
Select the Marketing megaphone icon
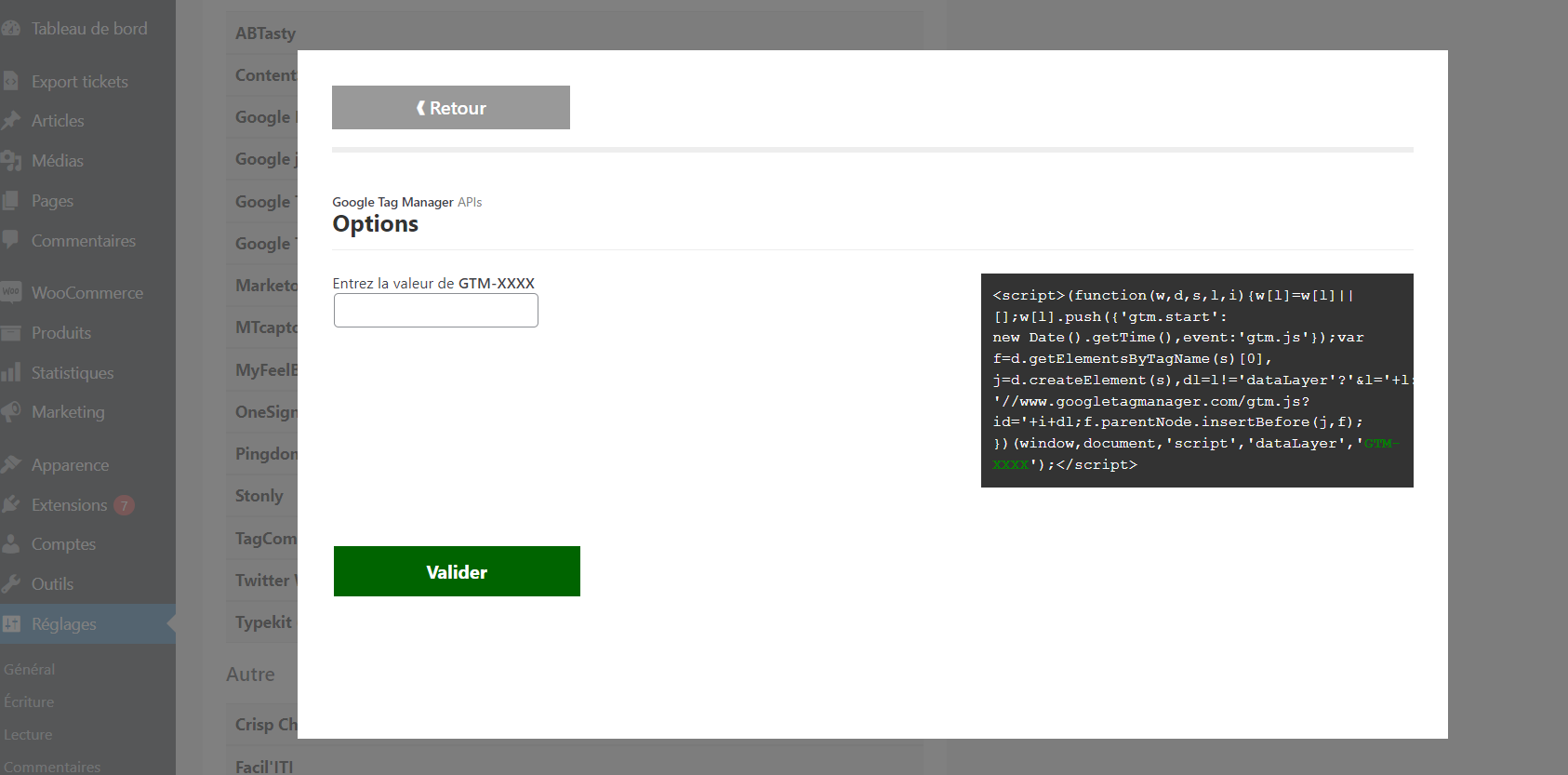11,412
